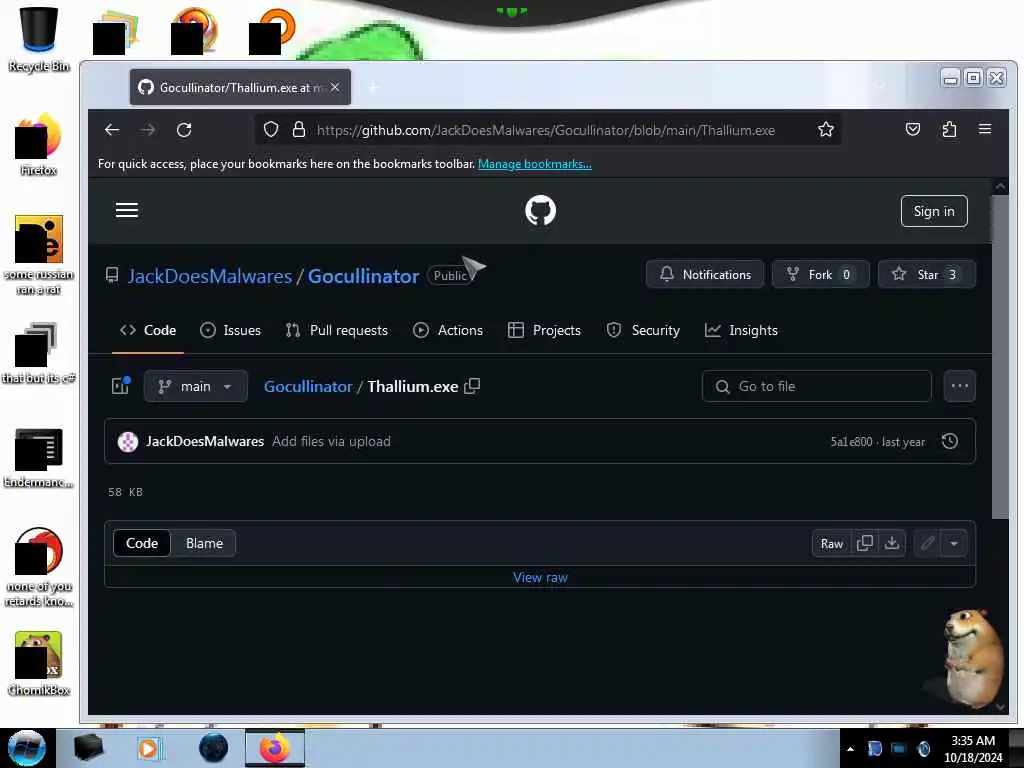Open Firefox from the taskbar

(275, 748)
